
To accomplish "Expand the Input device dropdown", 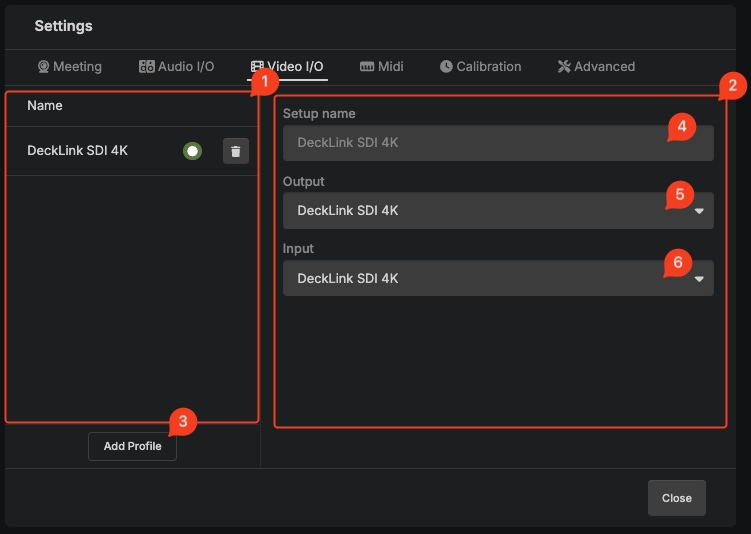I will (498, 278).
